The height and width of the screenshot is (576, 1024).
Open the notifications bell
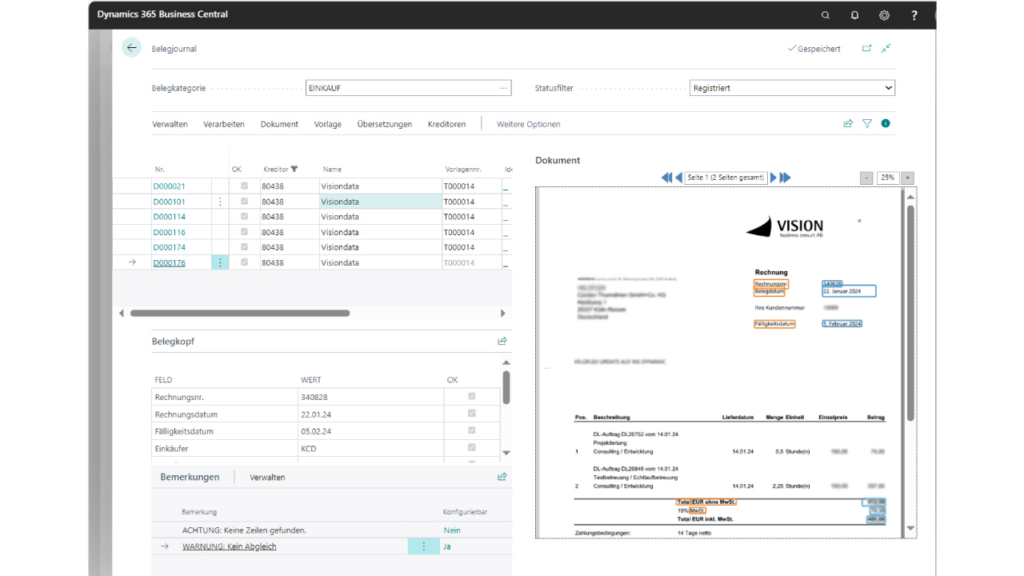[855, 15]
